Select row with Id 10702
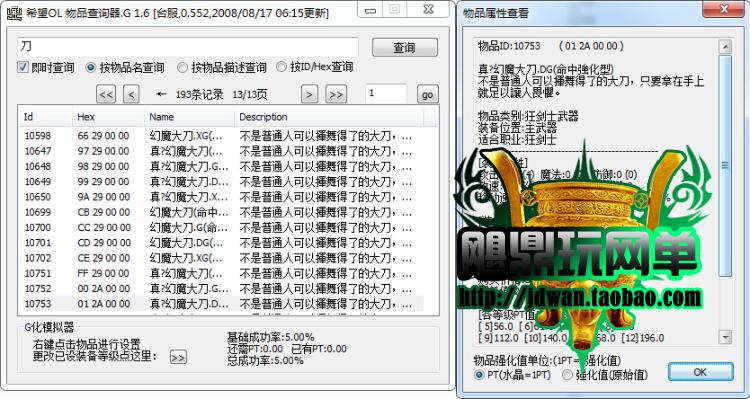750x399 pixels. pyautogui.click(x=221, y=258)
